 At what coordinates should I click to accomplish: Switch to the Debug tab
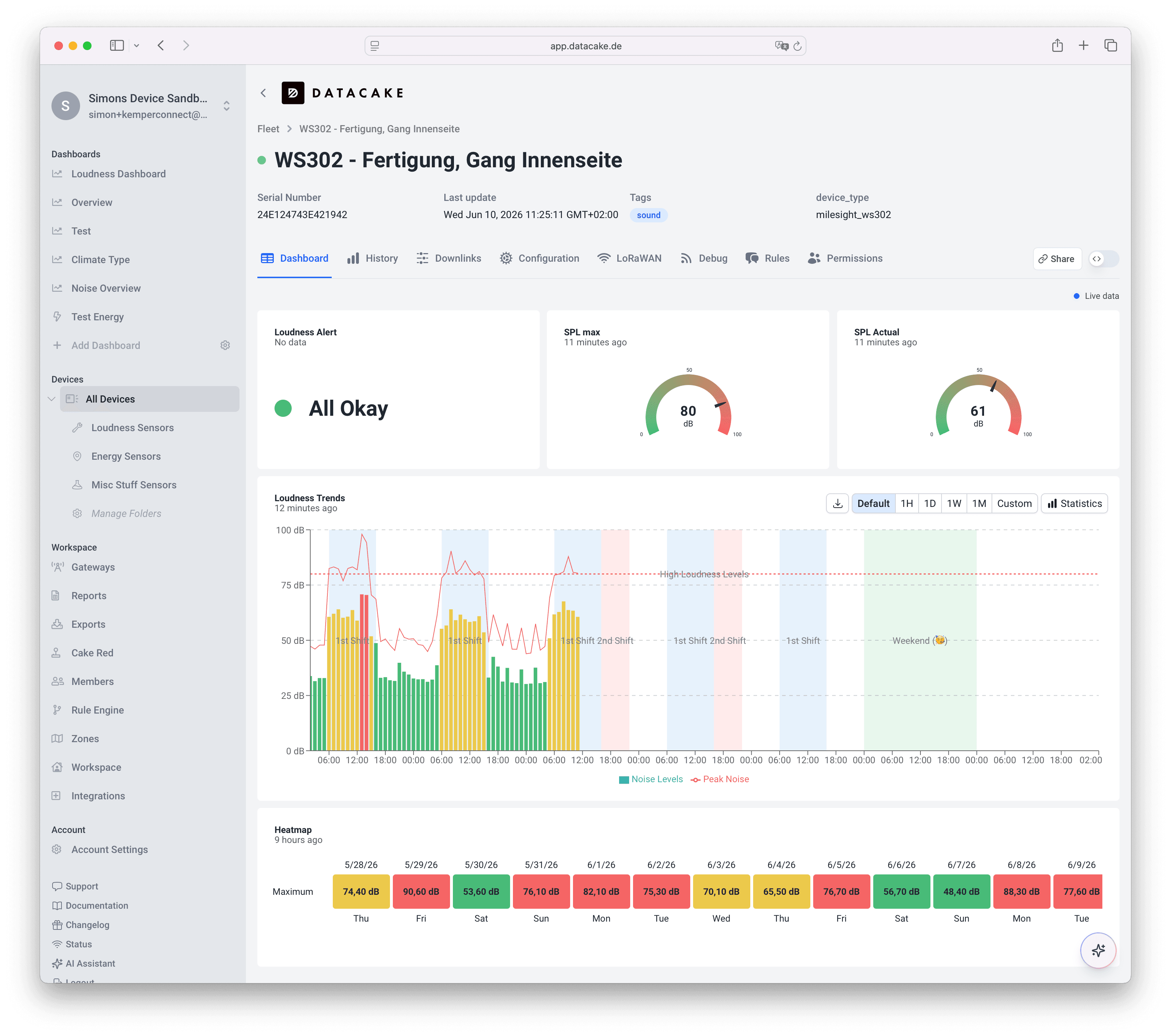[703, 258]
